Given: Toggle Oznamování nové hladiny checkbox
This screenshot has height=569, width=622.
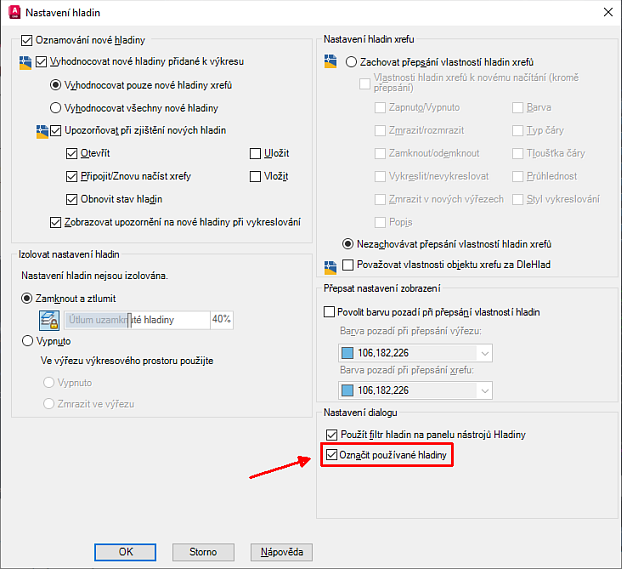Looking at the screenshot, I should click(x=27, y=41).
